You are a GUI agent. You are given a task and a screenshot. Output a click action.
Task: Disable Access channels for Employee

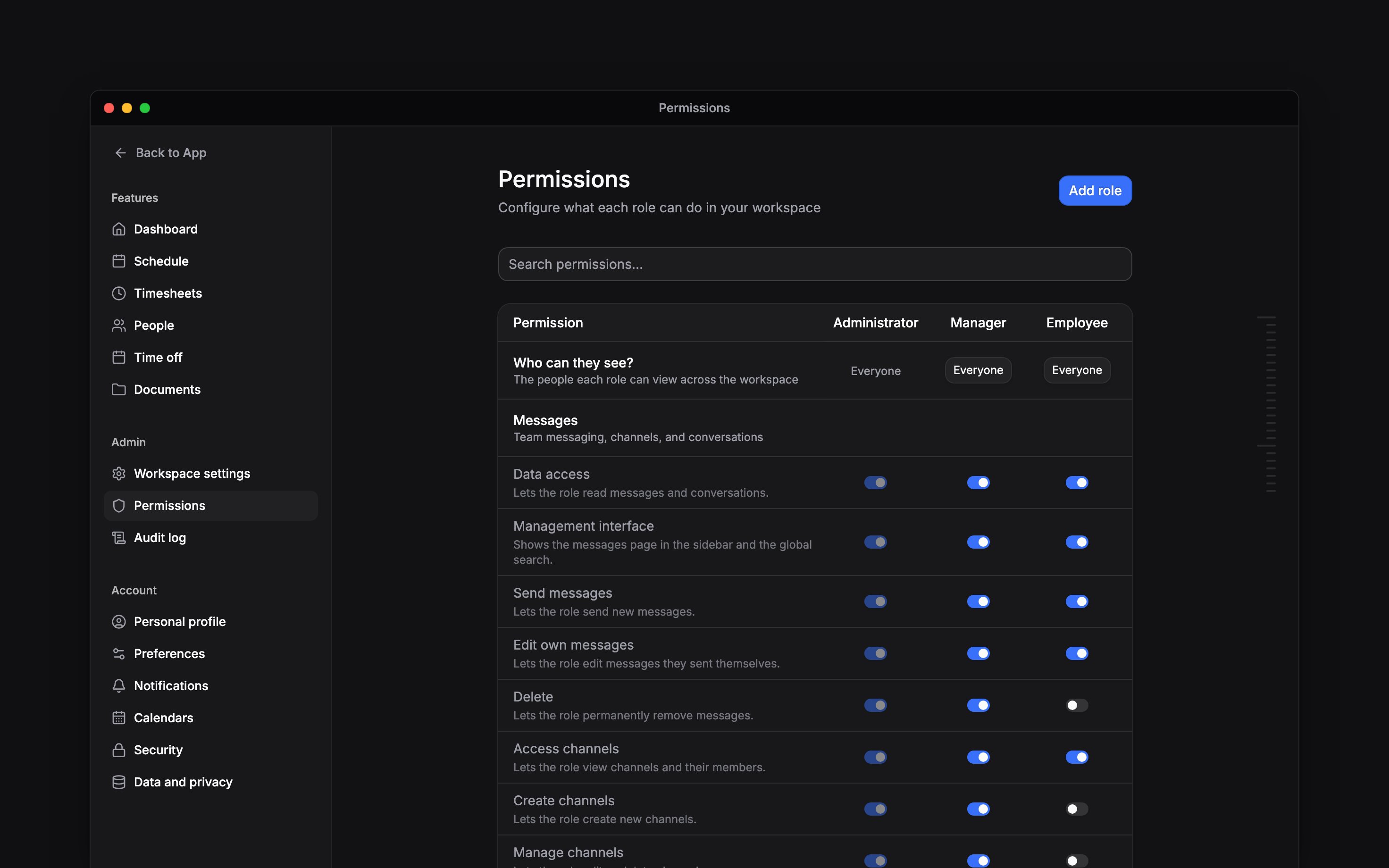[1077, 758]
